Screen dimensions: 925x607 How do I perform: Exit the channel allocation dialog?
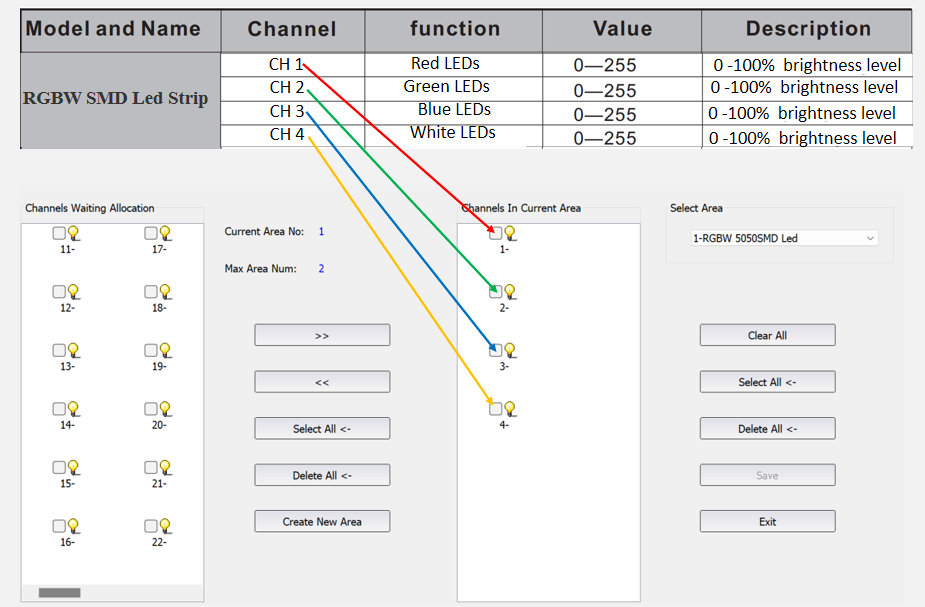point(767,521)
